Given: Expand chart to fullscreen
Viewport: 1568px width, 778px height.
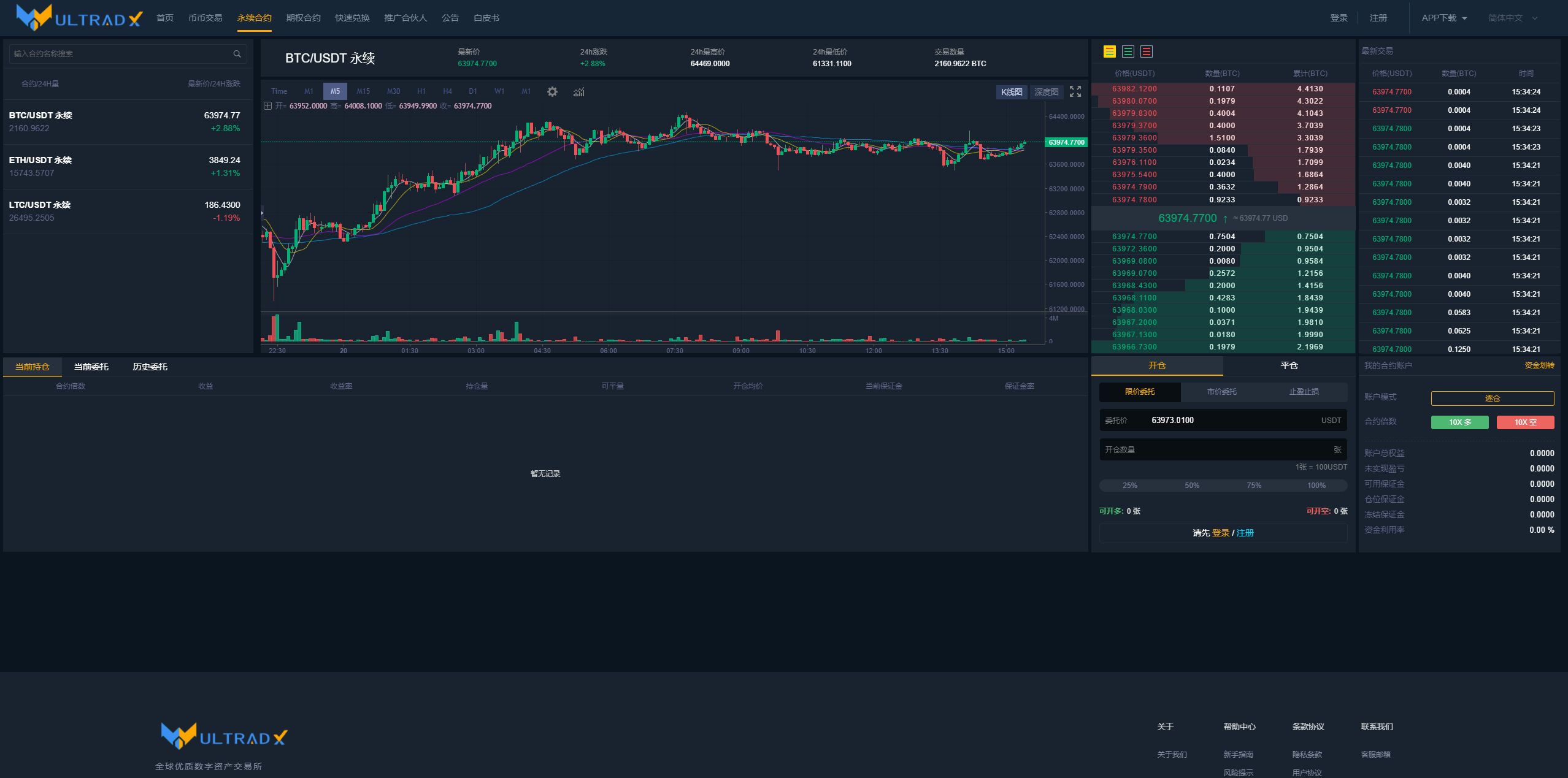Looking at the screenshot, I should 1075,91.
